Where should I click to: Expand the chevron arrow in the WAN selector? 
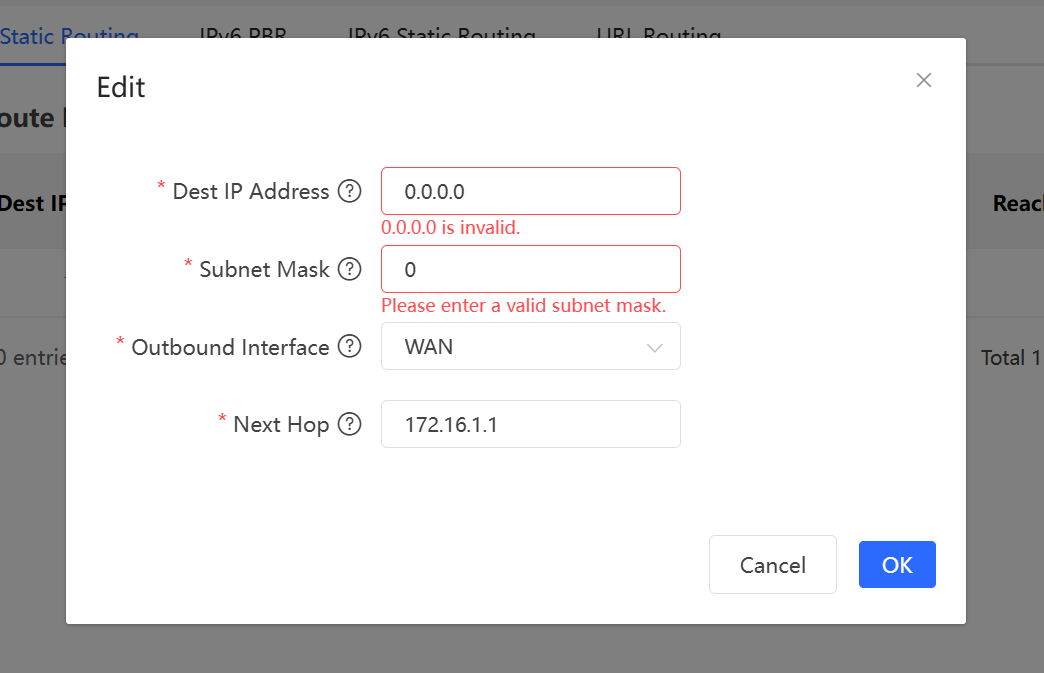tap(654, 347)
